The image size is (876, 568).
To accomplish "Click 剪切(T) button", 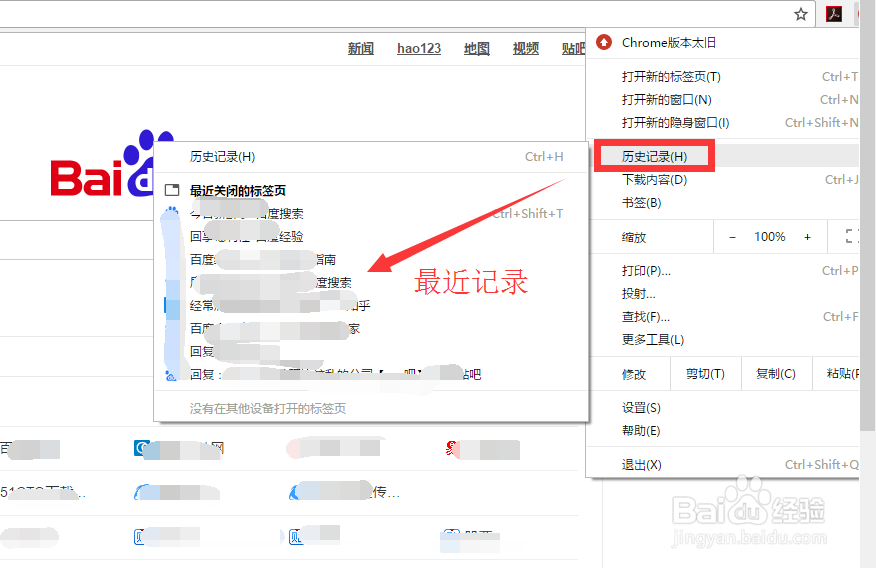I will (x=706, y=374).
